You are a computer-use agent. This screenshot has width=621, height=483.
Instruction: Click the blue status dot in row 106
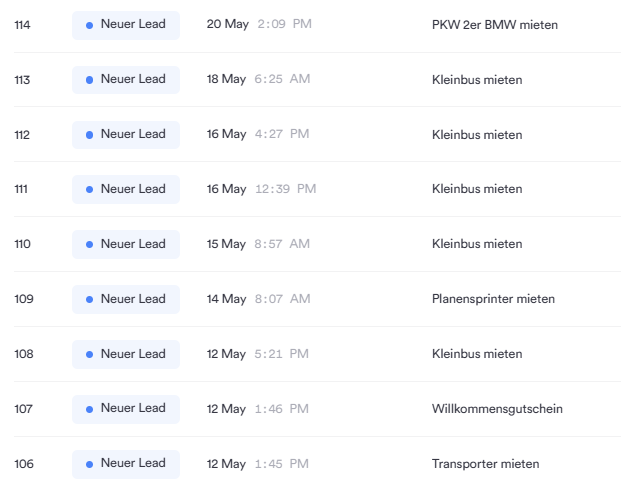pyautogui.click(x=90, y=464)
